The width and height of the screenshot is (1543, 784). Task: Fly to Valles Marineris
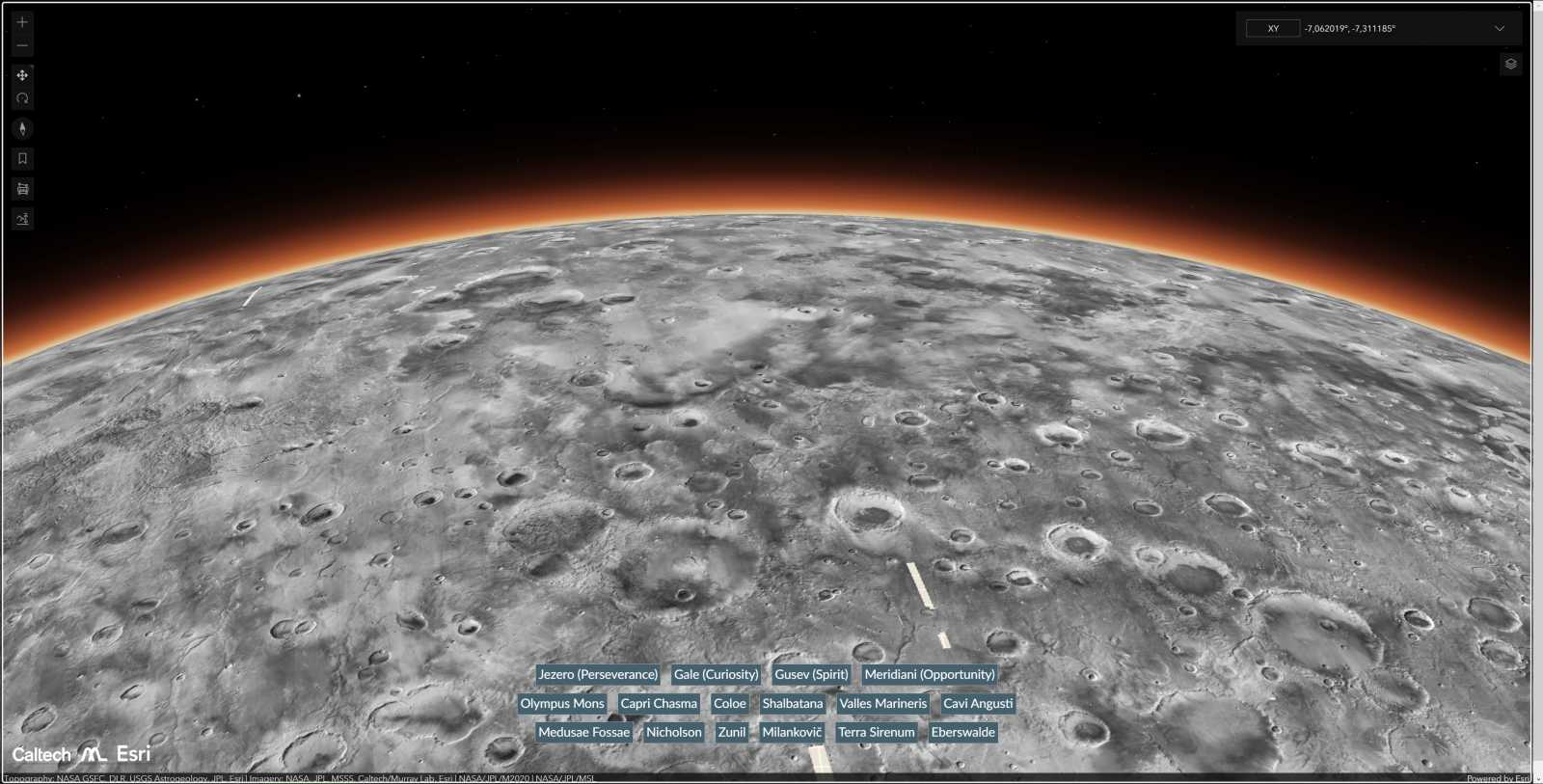(882, 703)
